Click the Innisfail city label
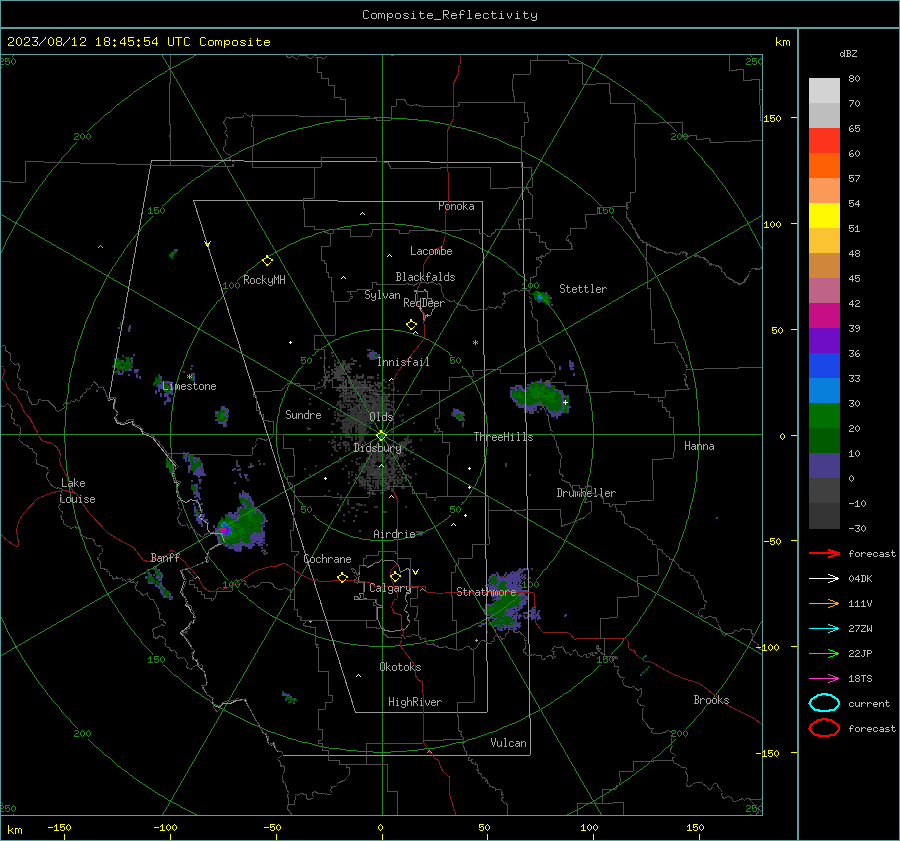900x841 pixels. pos(403,362)
